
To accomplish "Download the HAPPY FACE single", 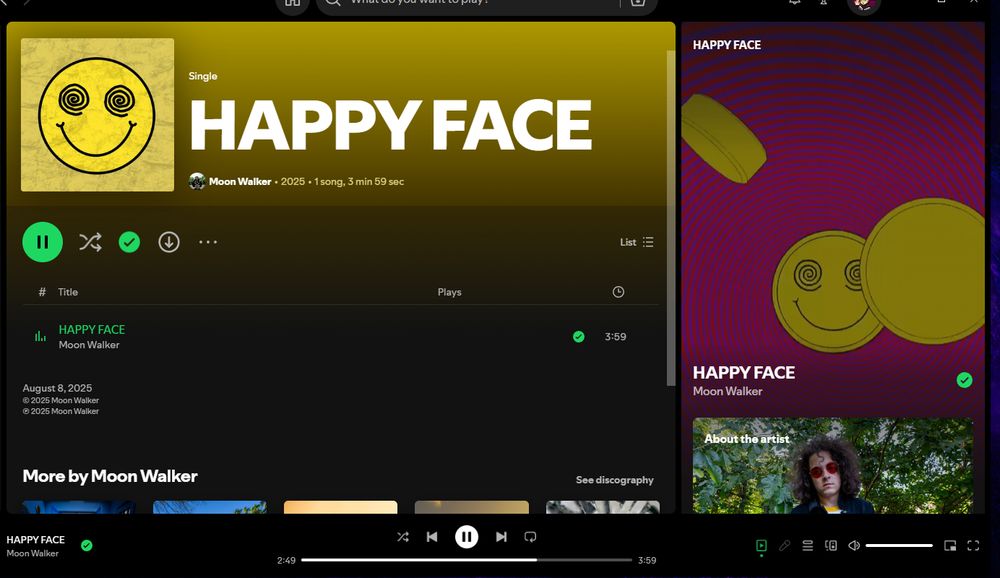I will point(169,242).
